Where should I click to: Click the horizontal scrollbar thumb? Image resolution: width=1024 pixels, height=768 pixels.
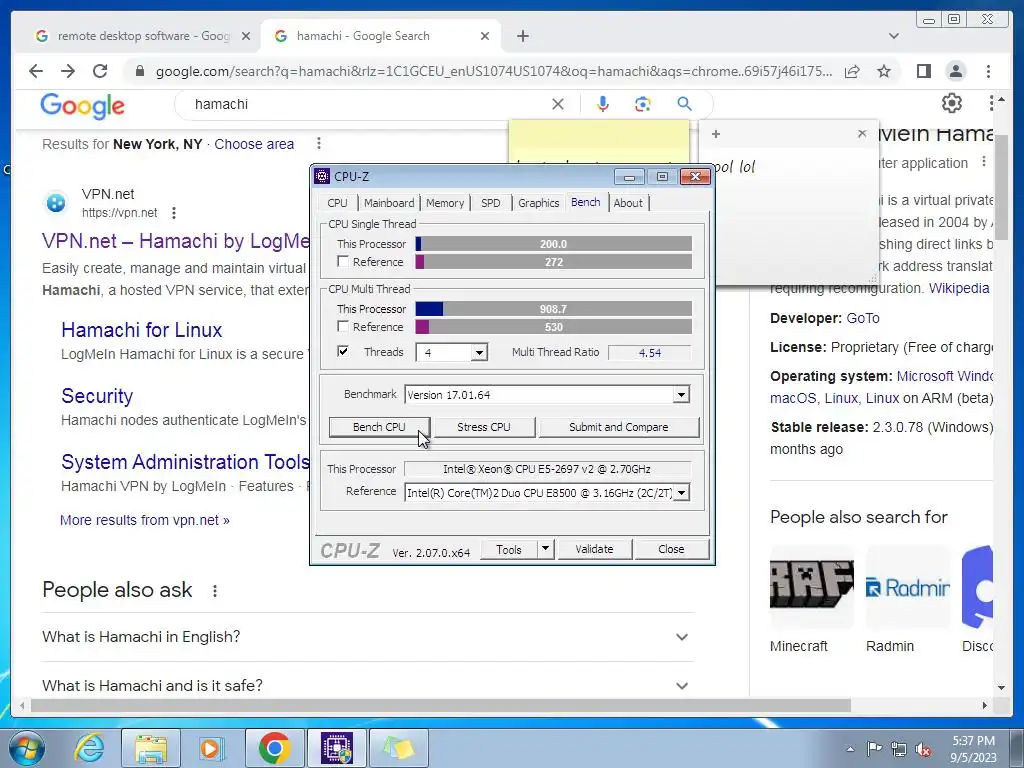point(441,705)
